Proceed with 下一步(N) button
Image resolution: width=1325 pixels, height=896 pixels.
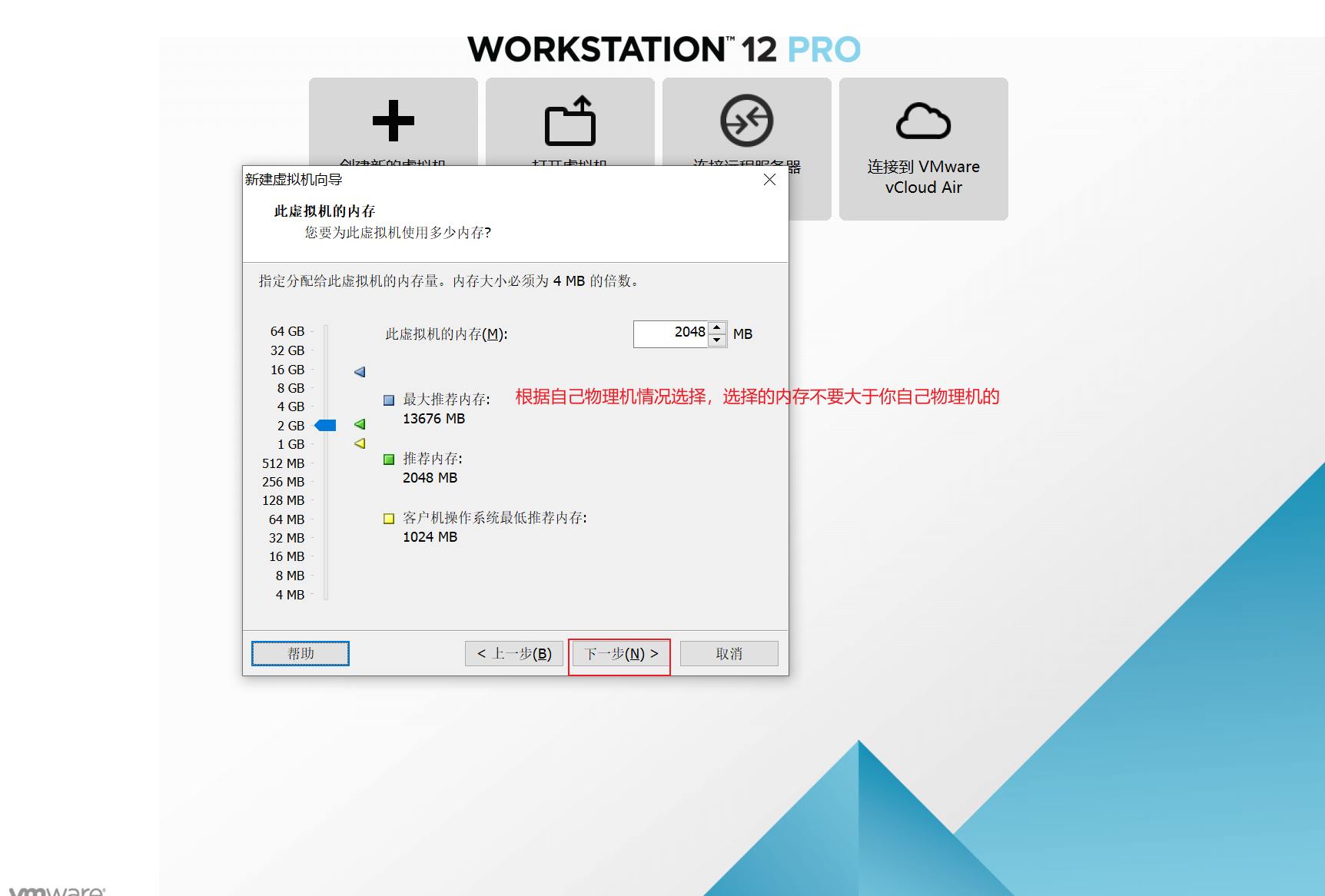[x=621, y=654]
